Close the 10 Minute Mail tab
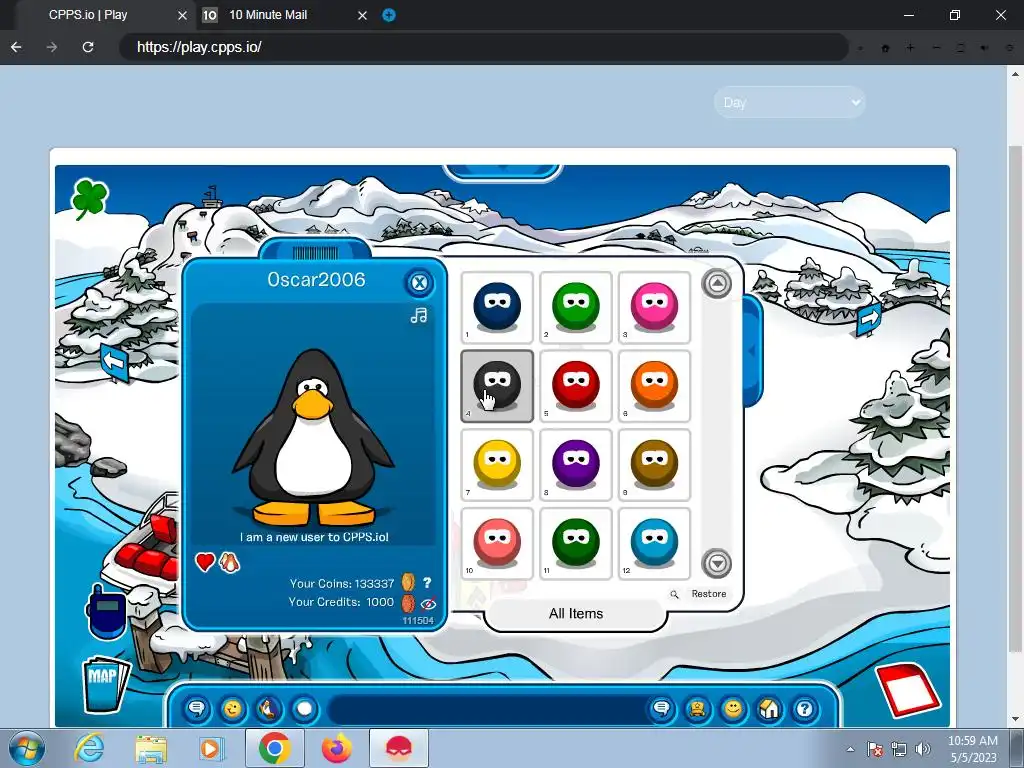This screenshot has height=768, width=1024. coord(362,15)
